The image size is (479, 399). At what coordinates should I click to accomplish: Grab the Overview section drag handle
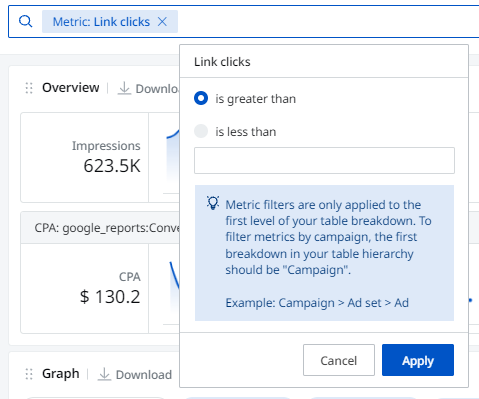pyautogui.click(x=29, y=88)
